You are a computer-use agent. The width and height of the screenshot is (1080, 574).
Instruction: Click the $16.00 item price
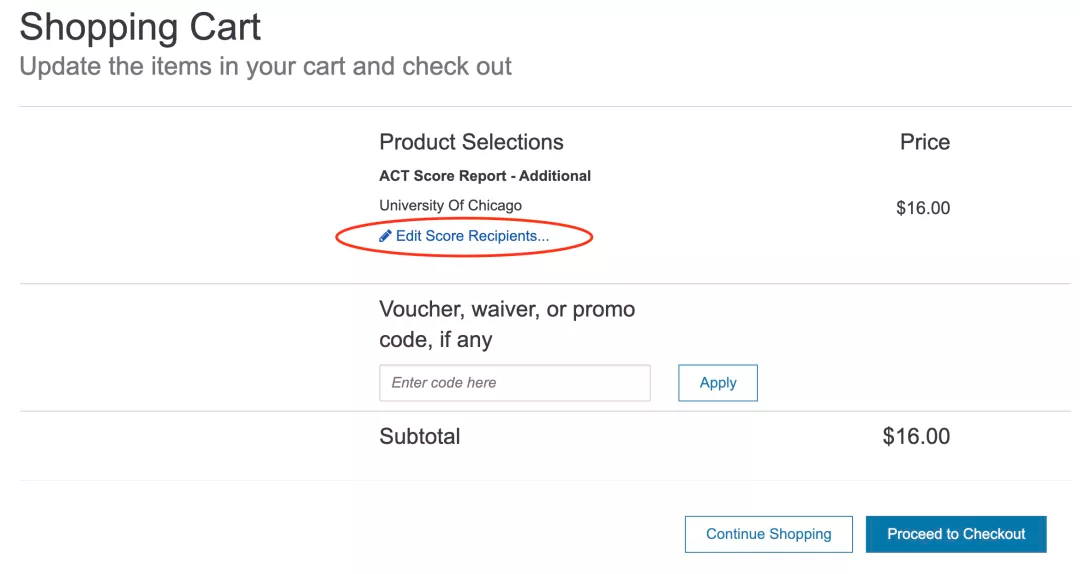tap(923, 208)
